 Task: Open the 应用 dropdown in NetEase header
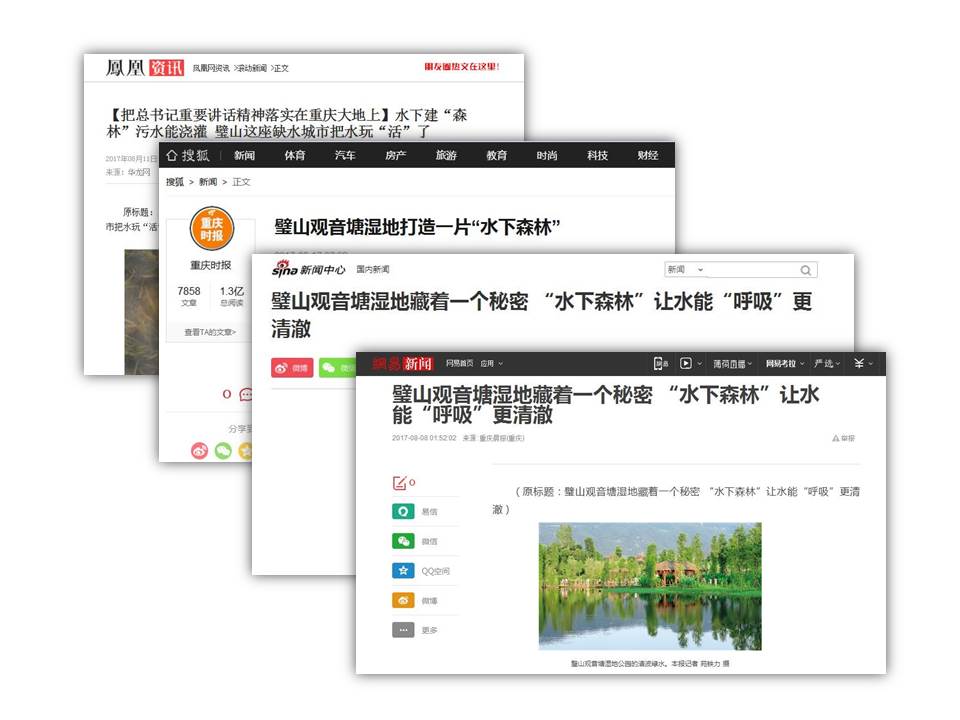pos(490,364)
